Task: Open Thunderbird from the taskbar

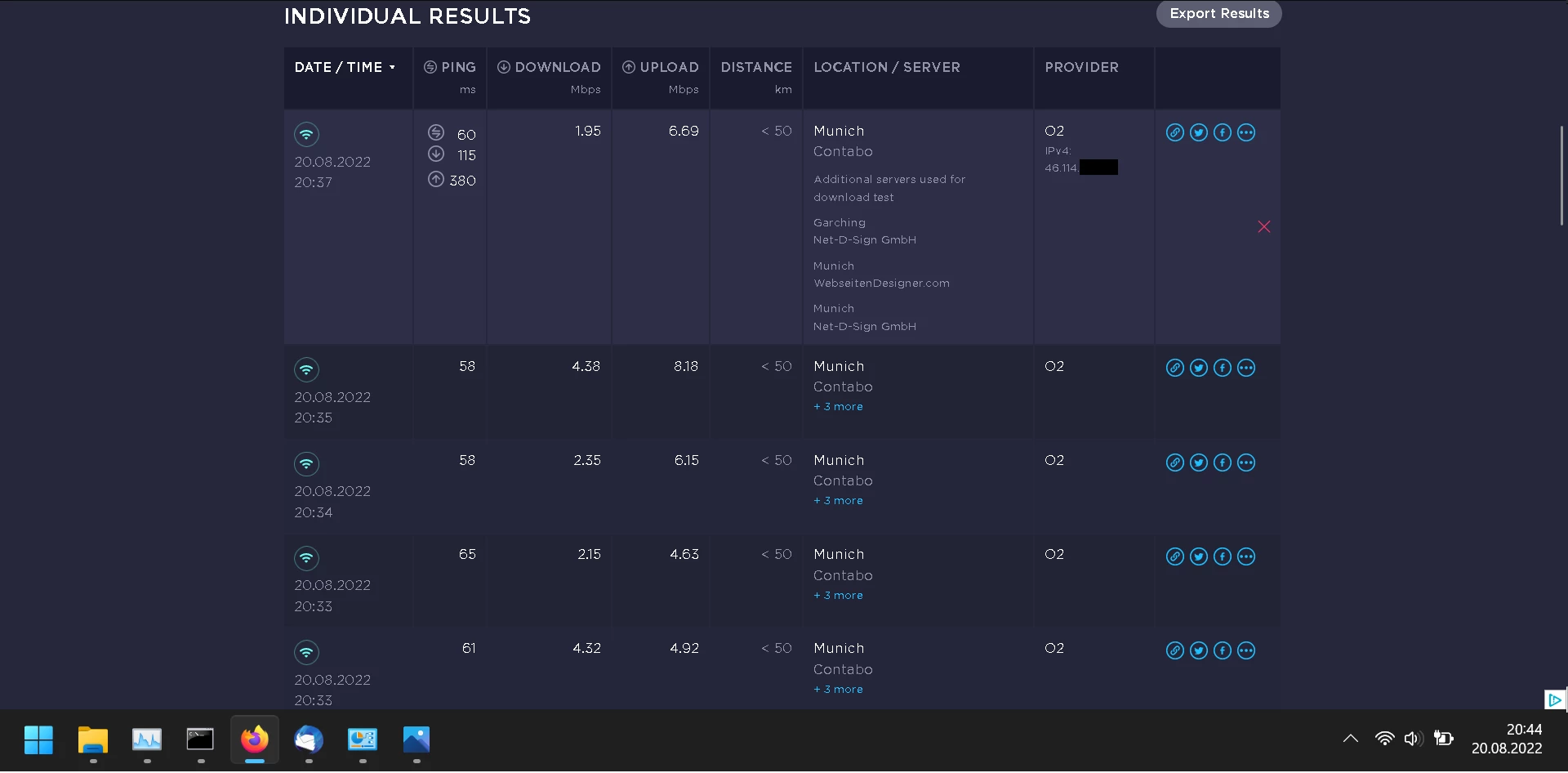Action: pyautogui.click(x=309, y=740)
